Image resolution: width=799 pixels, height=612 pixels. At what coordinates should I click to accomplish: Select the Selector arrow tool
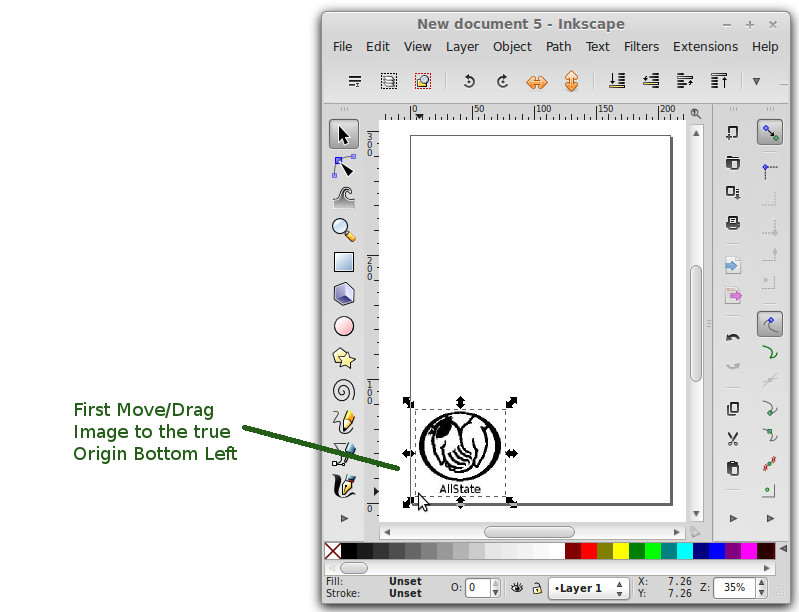[x=343, y=135]
